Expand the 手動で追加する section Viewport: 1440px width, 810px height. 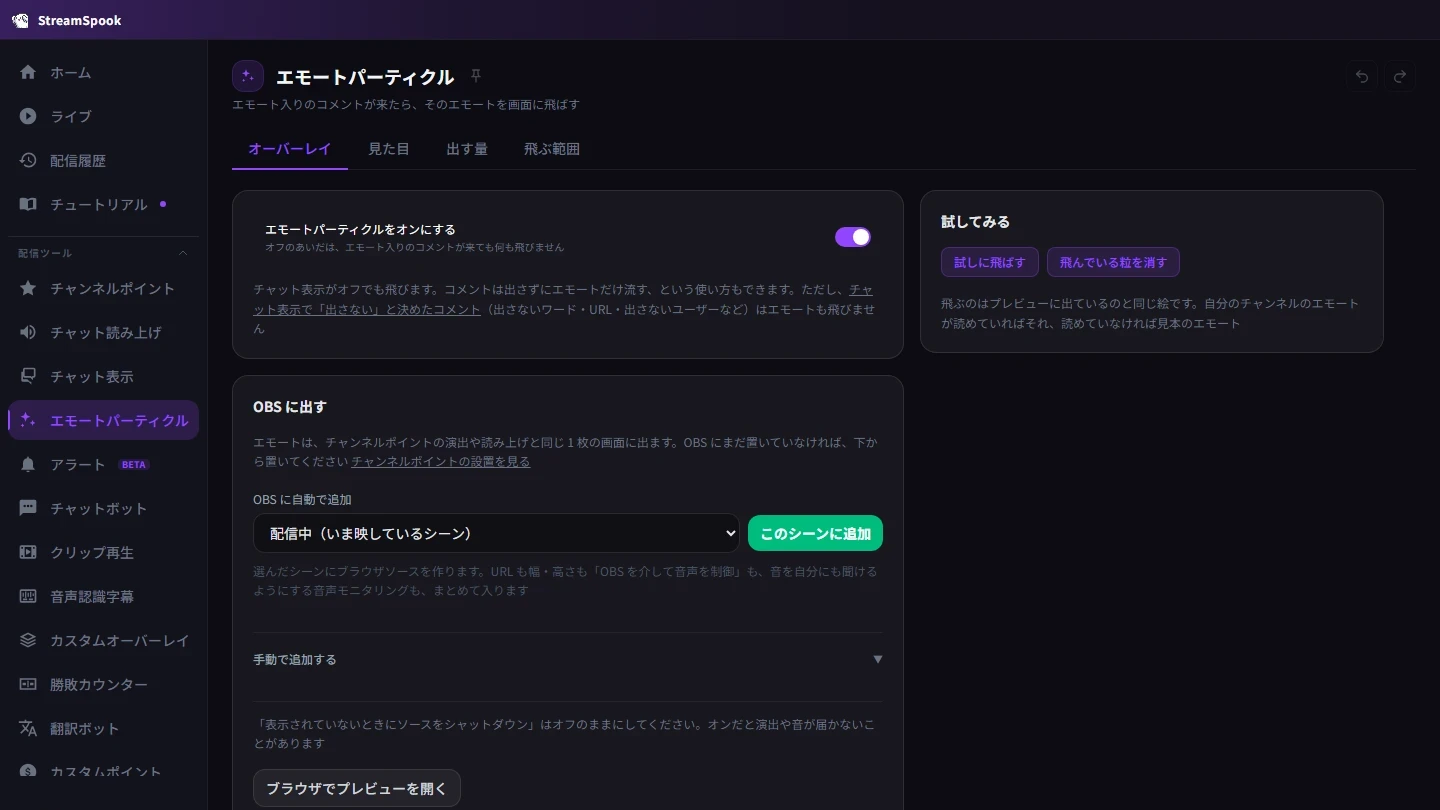coord(568,659)
